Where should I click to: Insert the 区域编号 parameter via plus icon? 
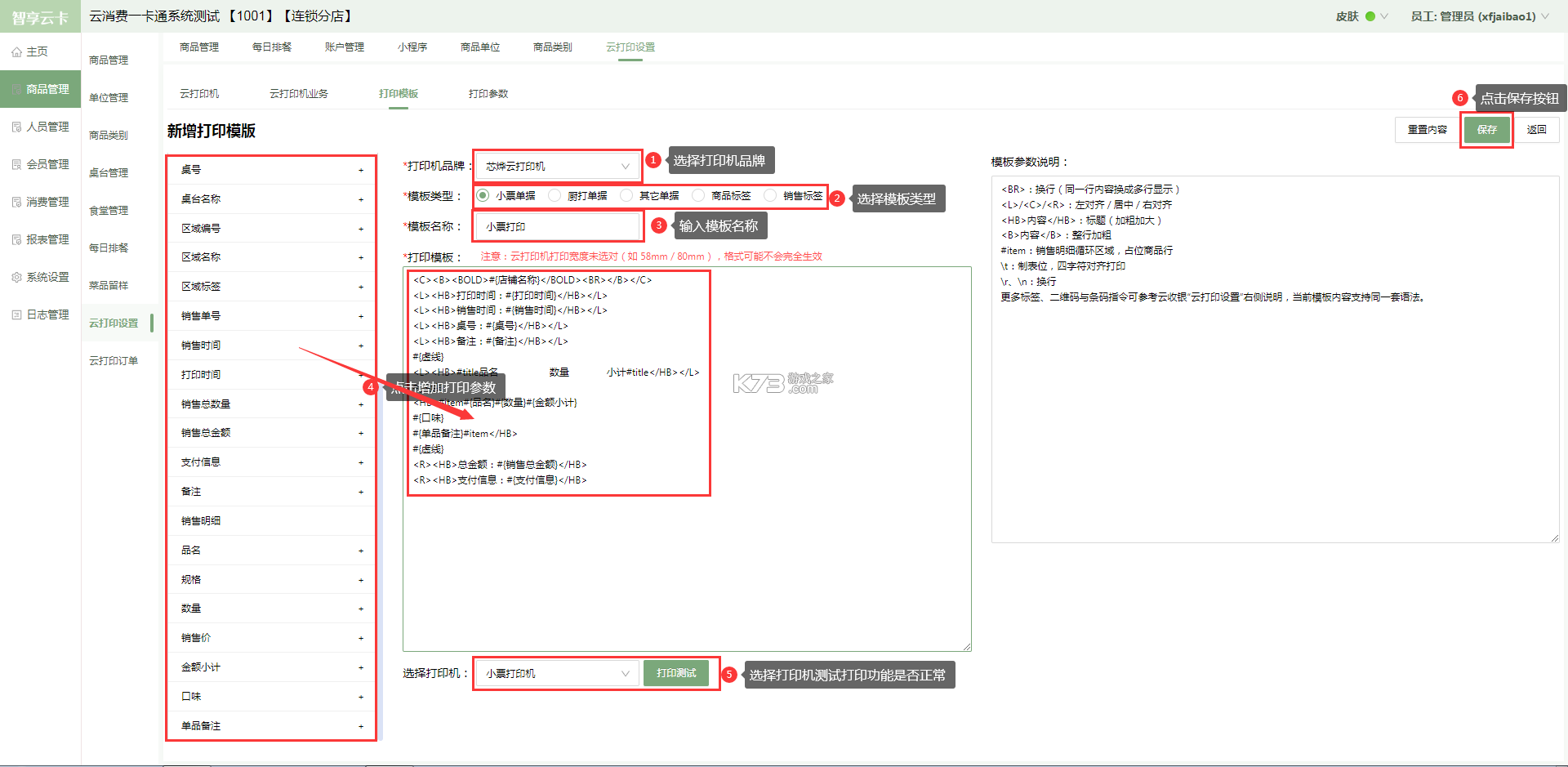point(361,230)
